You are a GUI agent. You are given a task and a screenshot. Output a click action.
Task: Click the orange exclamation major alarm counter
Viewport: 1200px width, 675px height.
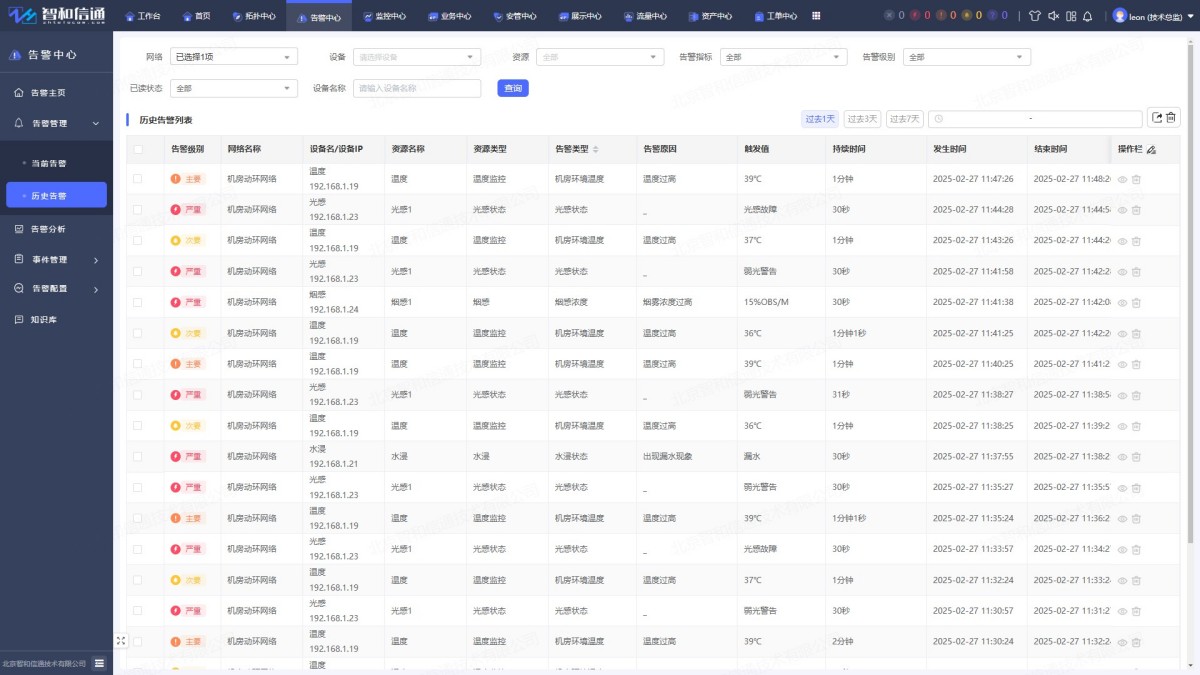(x=940, y=16)
